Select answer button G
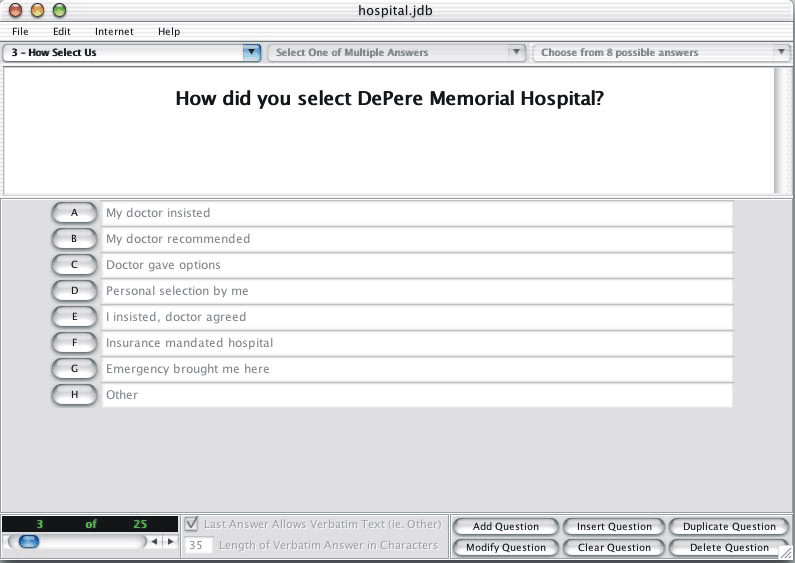 pos(74,369)
